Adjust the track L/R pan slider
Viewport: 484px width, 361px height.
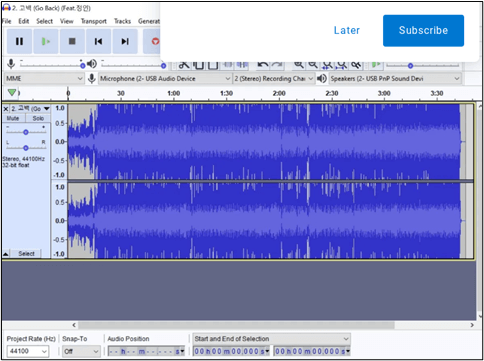pos(26,148)
